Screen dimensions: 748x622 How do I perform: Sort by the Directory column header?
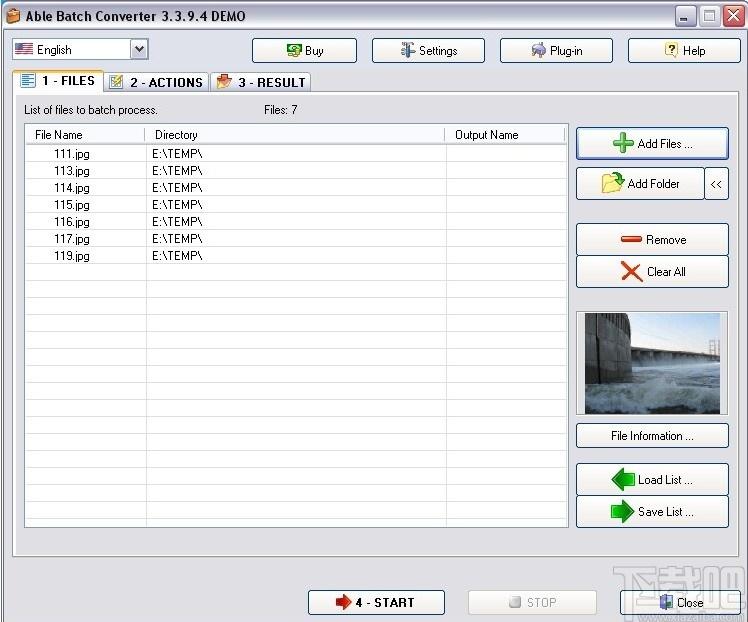tap(294, 135)
